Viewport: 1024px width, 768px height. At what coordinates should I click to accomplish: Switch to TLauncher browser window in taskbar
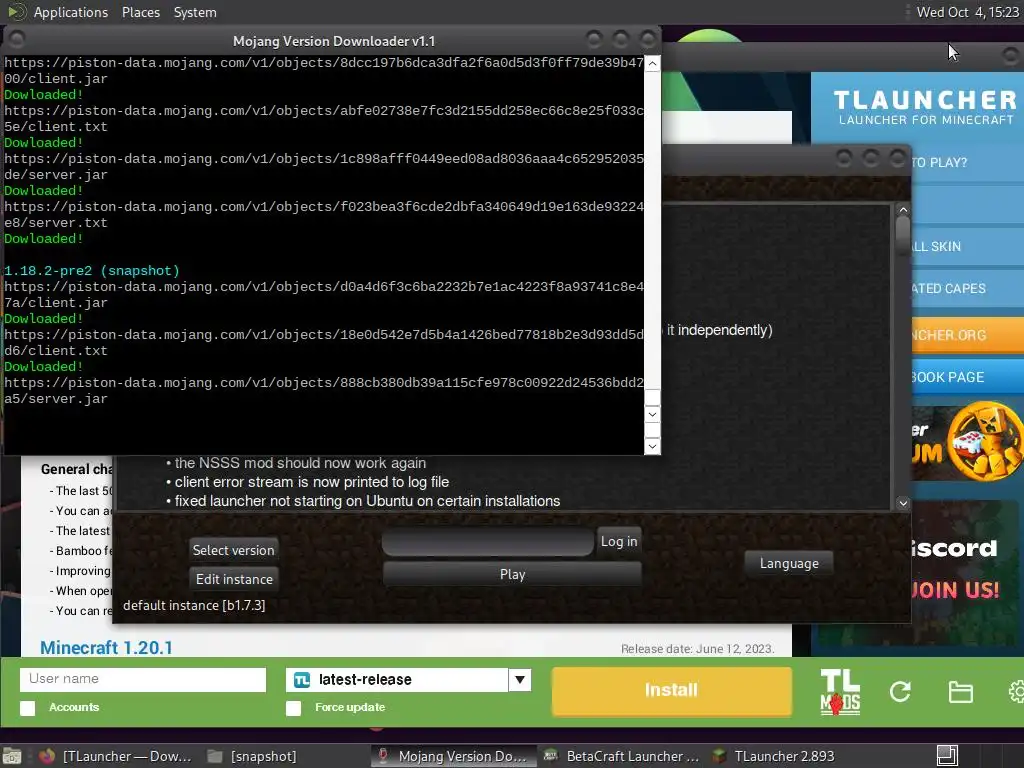[x=118, y=756]
